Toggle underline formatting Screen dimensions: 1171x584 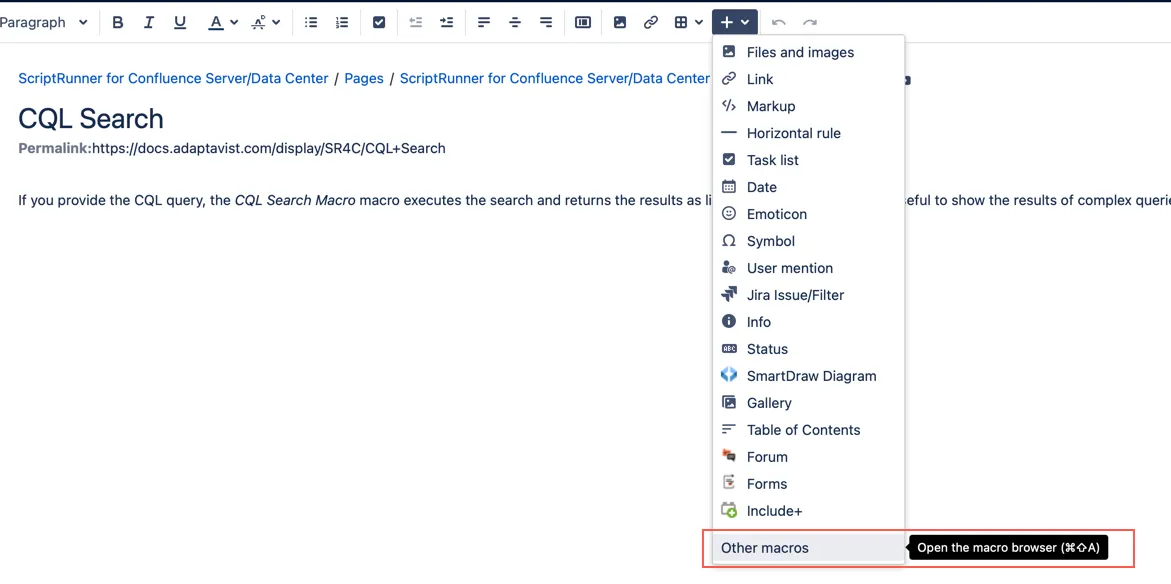[x=180, y=22]
